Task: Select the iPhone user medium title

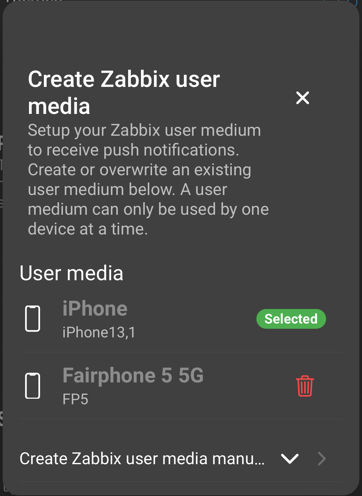Action: tap(95, 308)
